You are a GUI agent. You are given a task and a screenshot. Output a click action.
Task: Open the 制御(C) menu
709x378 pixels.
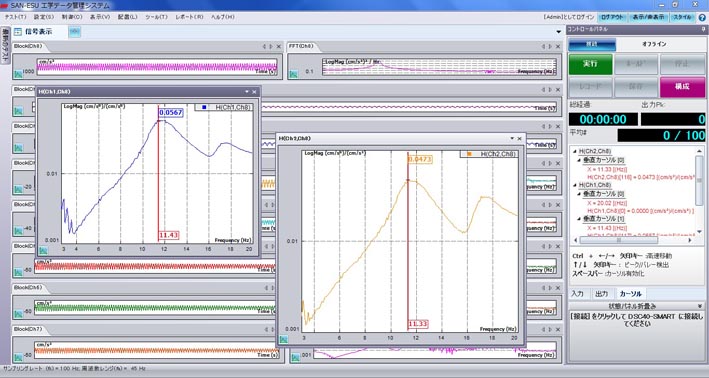(x=72, y=17)
